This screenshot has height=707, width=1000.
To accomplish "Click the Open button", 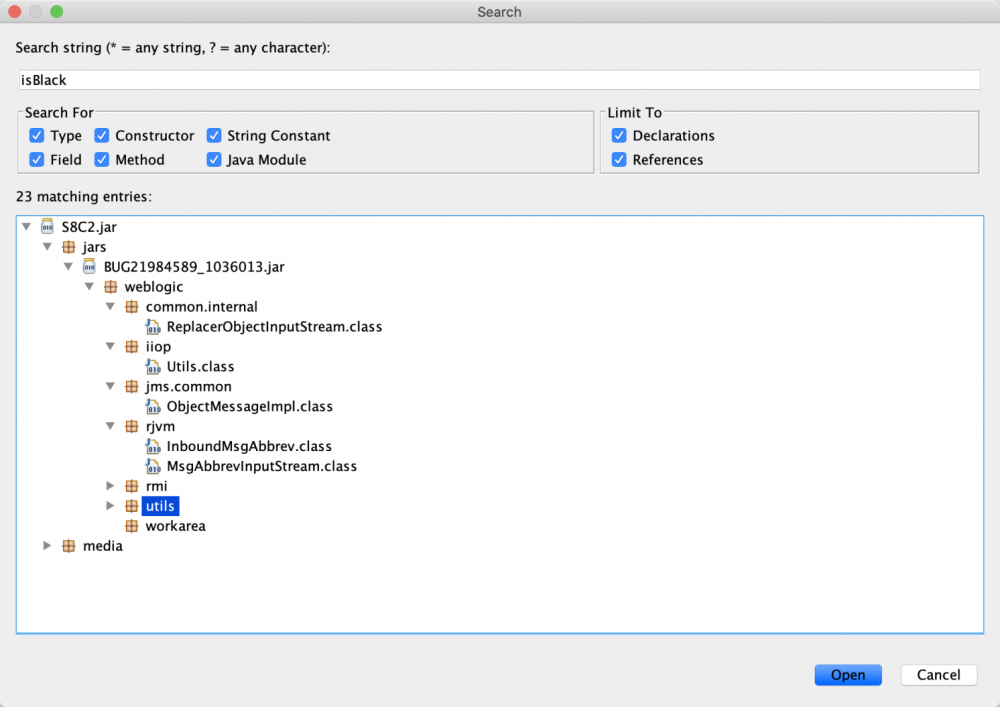I will pos(848,674).
